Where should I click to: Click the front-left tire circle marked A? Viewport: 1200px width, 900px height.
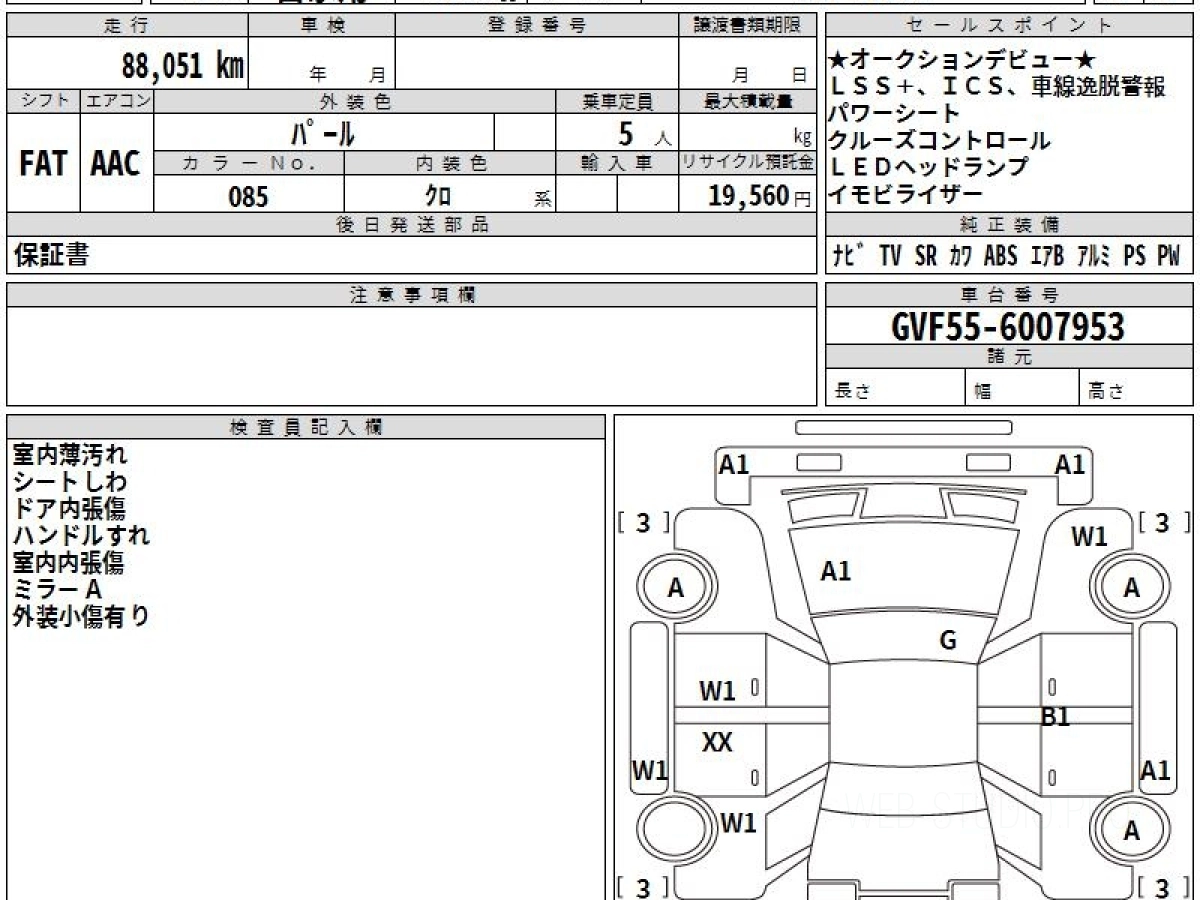677,588
